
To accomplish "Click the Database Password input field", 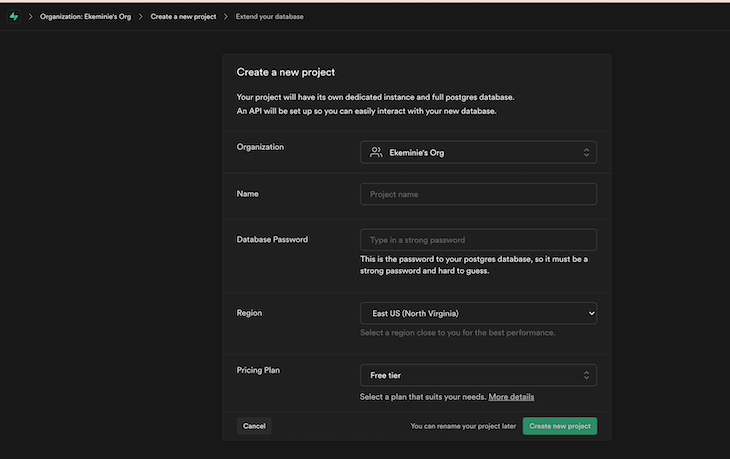I will click(x=478, y=240).
